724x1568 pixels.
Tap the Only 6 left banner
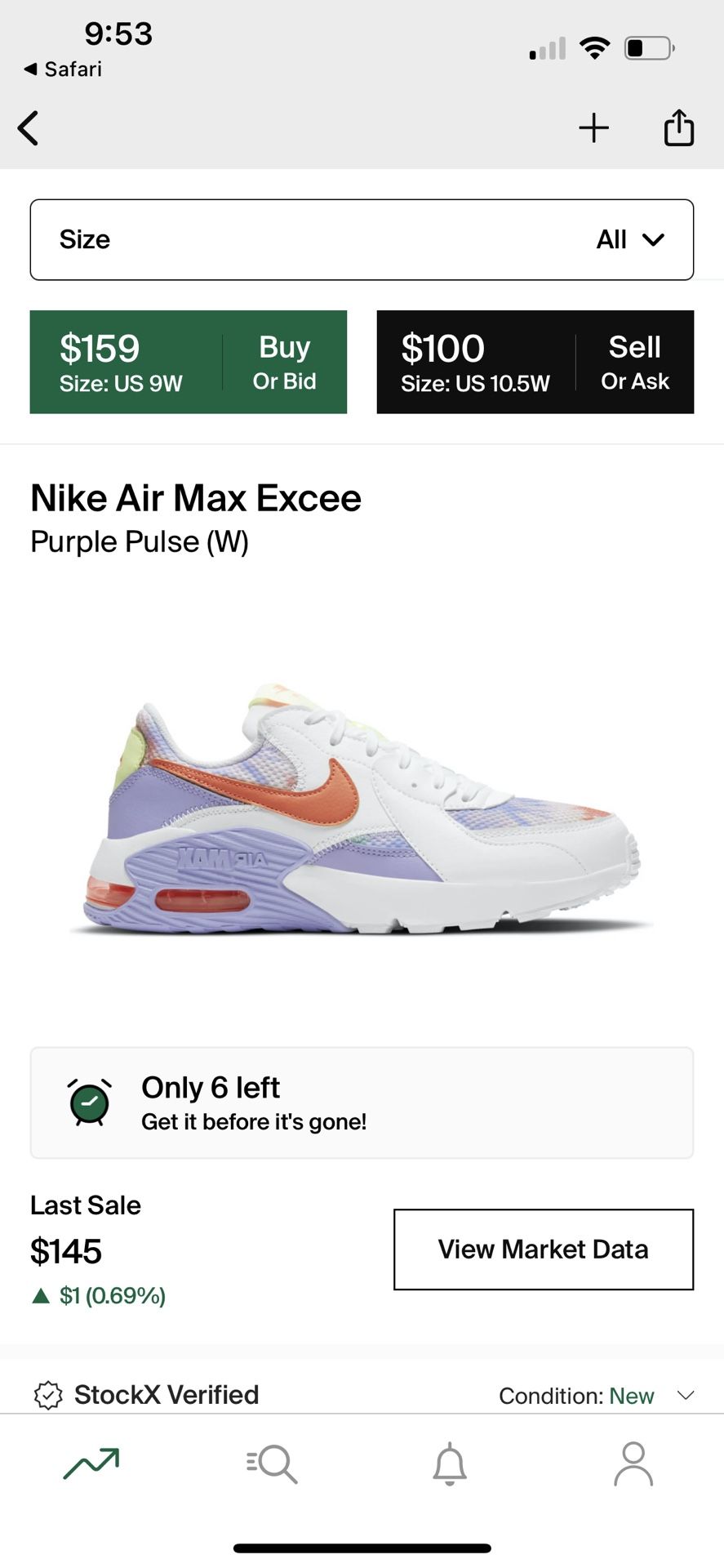[362, 1102]
